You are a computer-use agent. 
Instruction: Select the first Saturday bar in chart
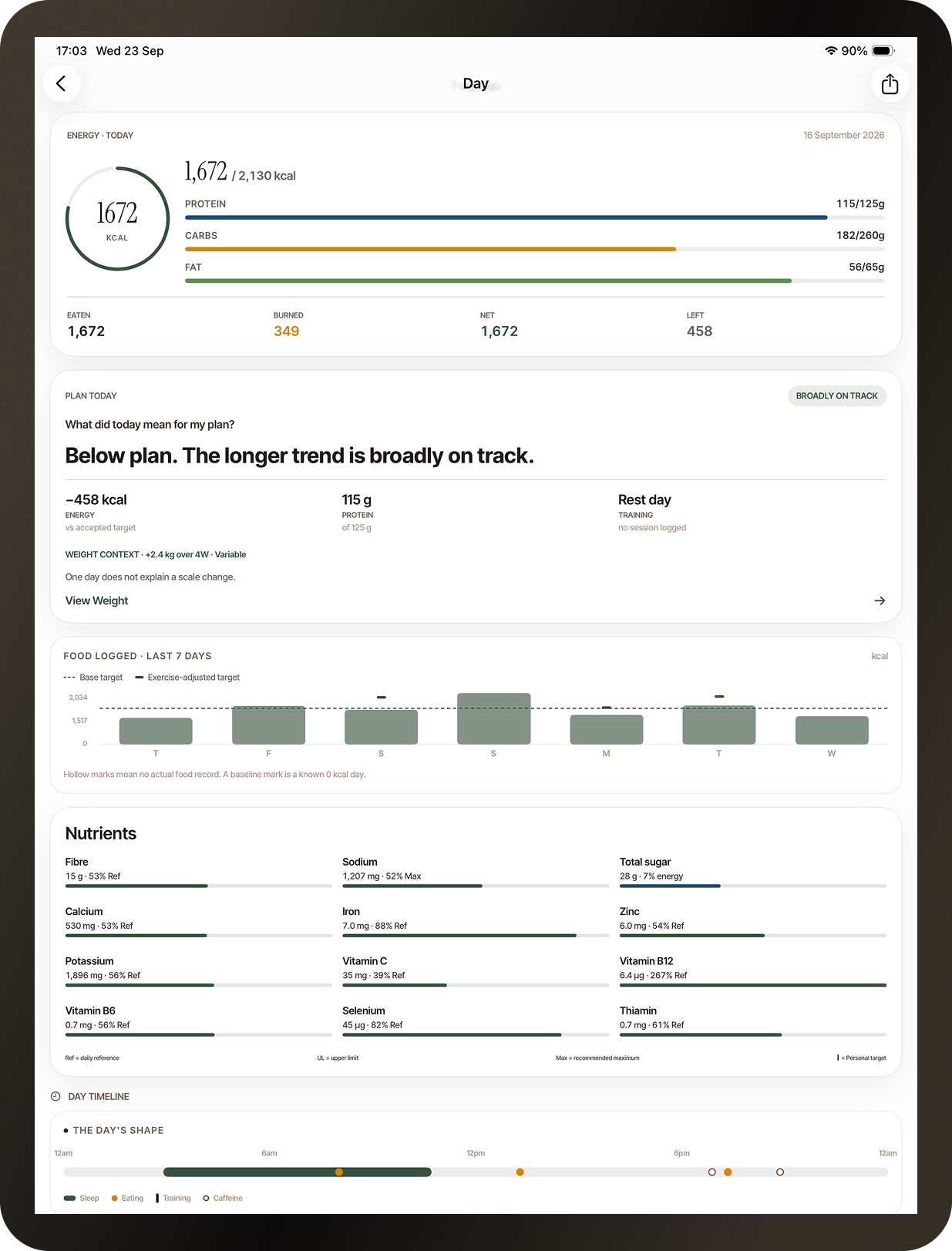tap(381, 727)
